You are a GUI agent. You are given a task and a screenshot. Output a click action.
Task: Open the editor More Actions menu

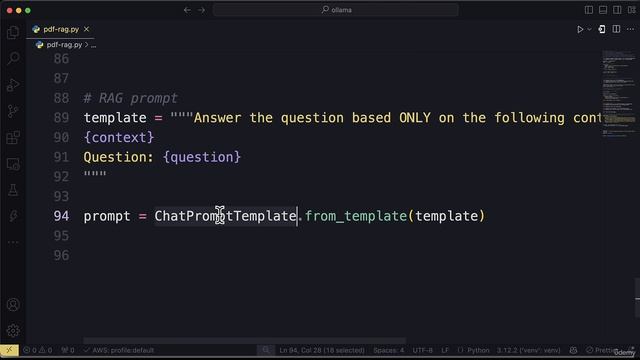pos(631,29)
